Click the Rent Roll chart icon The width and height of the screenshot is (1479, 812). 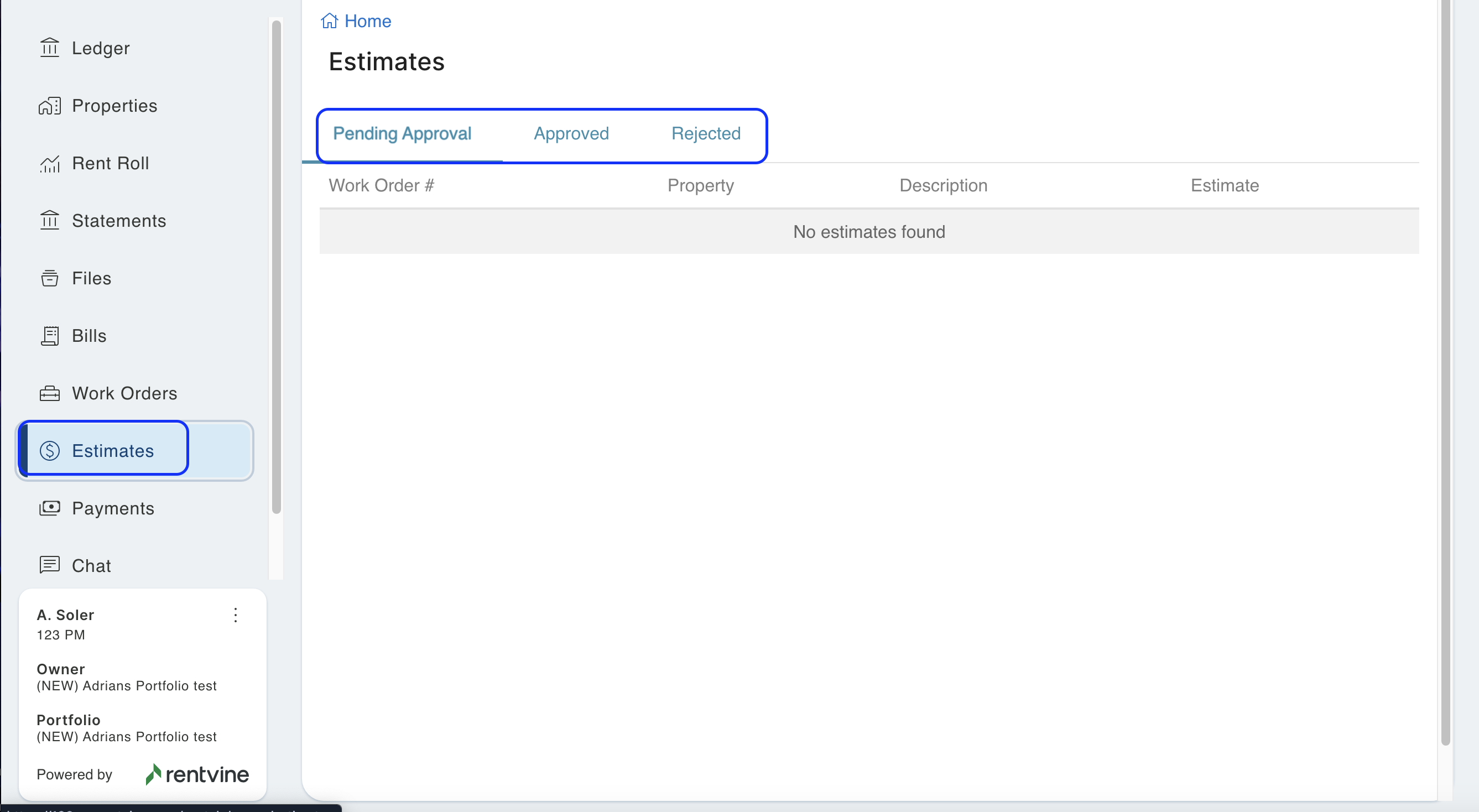click(49, 164)
